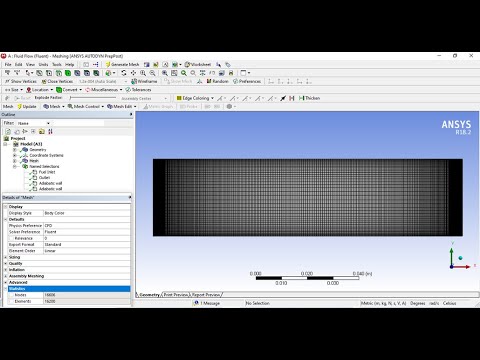Select the Pan view tool
The height and width of the screenshot is (360, 480).
tap(133, 73)
